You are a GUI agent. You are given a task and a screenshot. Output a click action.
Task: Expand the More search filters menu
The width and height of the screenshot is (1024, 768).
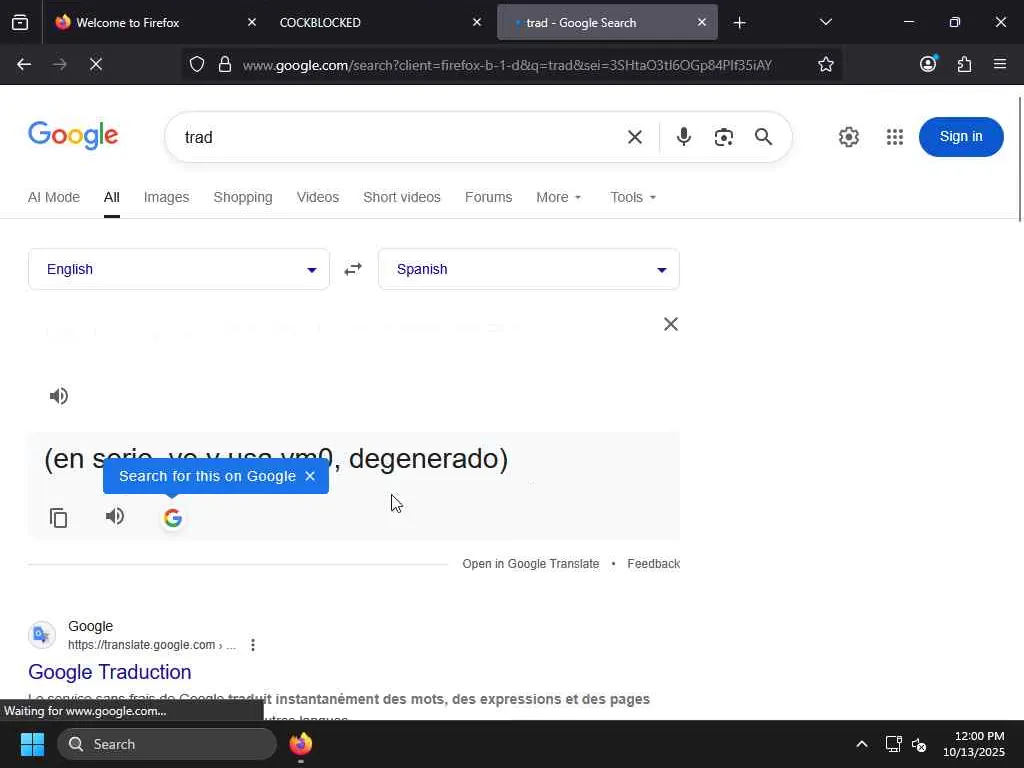tap(559, 197)
